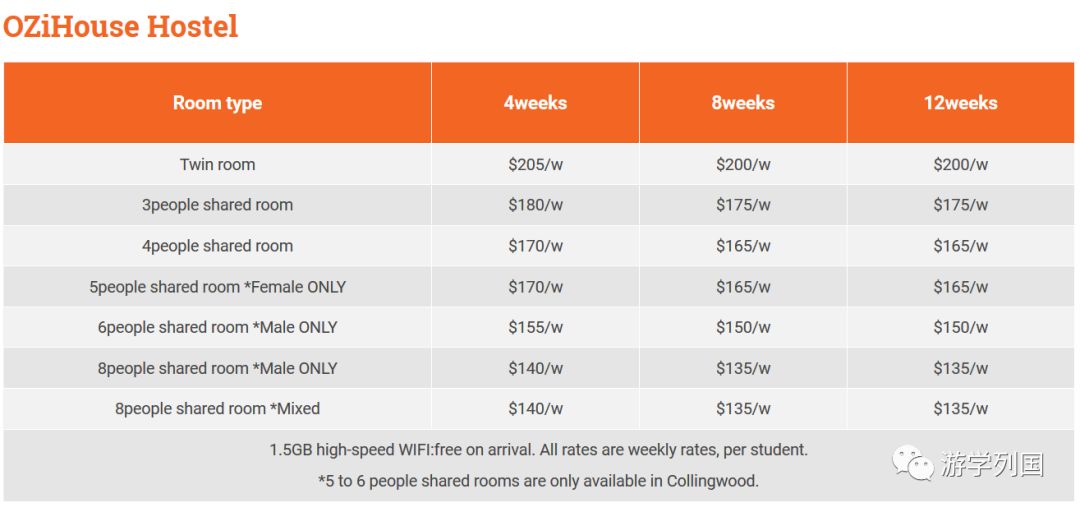Click the OZiHouse Hostel heading
The height and width of the screenshot is (512, 1080).
[x=121, y=27]
